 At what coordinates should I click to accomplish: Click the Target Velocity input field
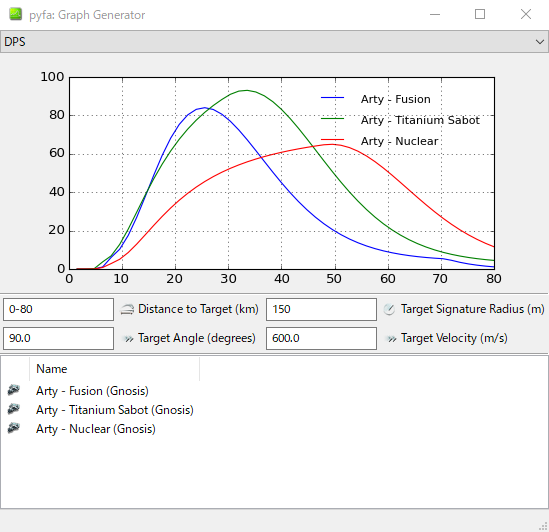[x=321, y=338]
